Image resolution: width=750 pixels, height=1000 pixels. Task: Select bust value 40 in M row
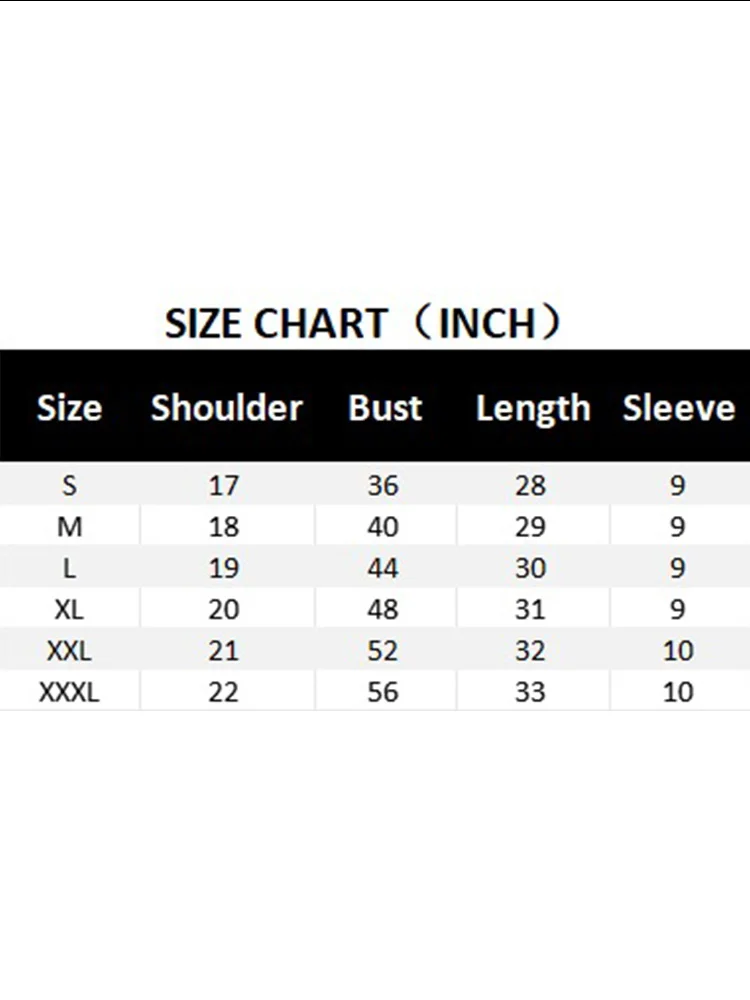click(x=383, y=527)
